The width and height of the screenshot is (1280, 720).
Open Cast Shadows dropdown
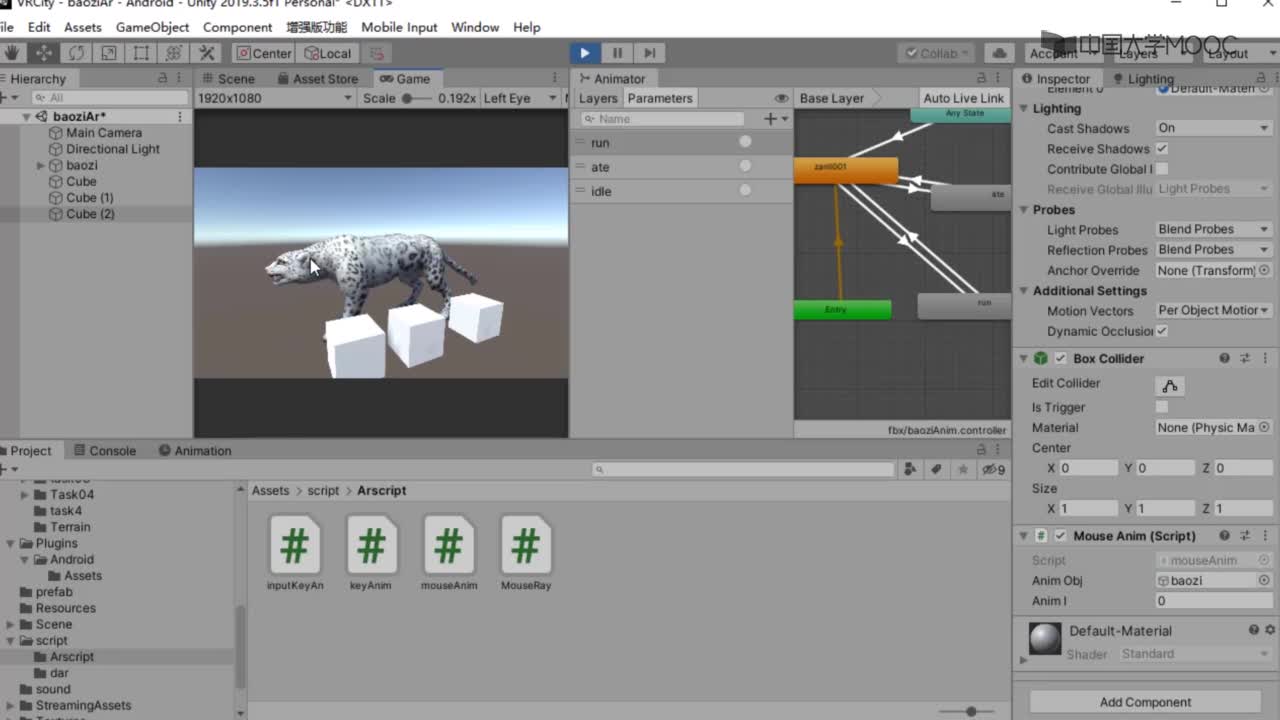click(x=1213, y=128)
